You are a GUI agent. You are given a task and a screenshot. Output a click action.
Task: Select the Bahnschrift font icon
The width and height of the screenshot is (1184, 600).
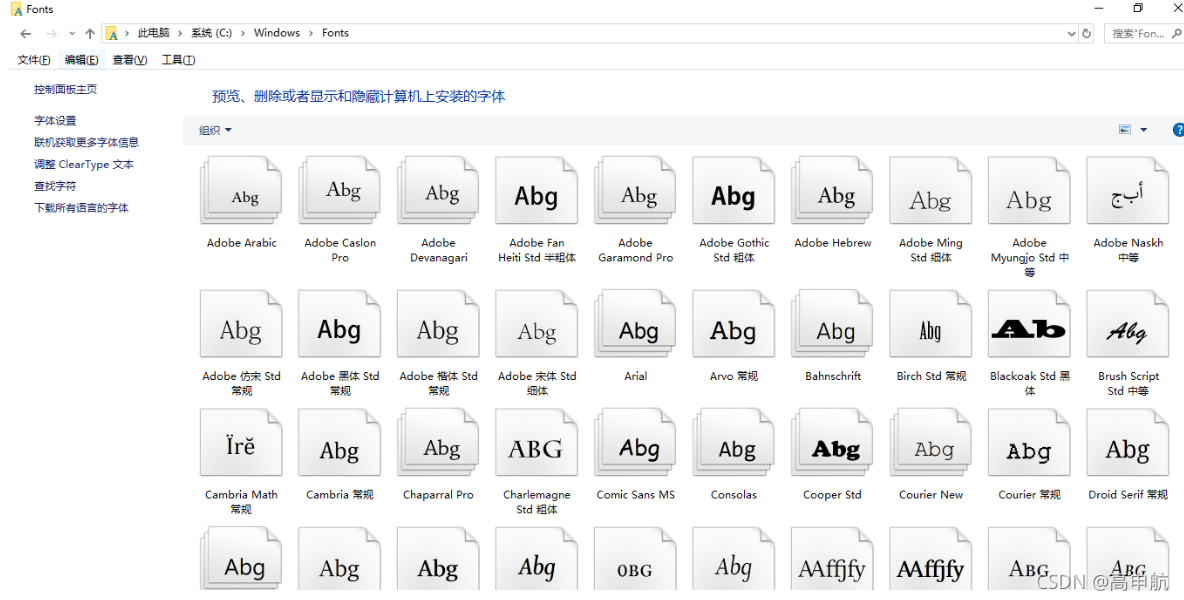[x=832, y=324]
